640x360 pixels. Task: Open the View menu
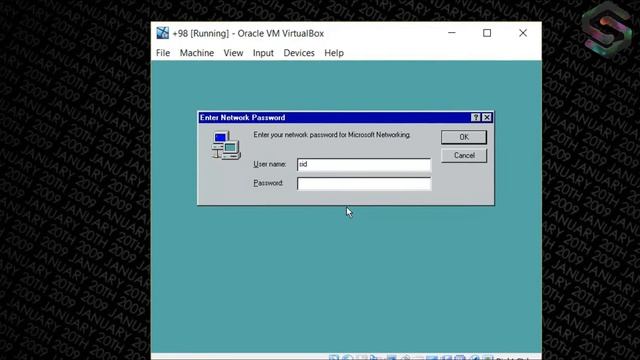pos(233,53)
